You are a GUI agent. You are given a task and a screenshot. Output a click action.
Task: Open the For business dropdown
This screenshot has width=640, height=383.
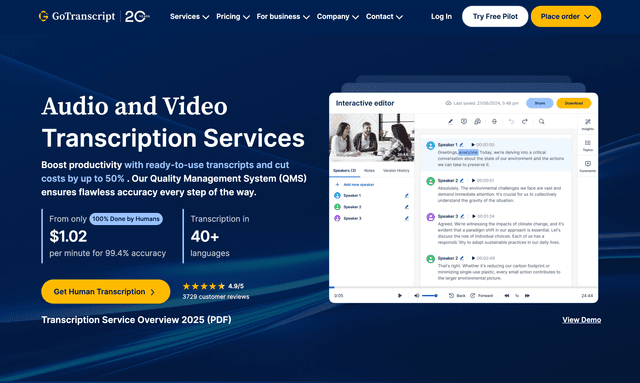pos(283,17)
